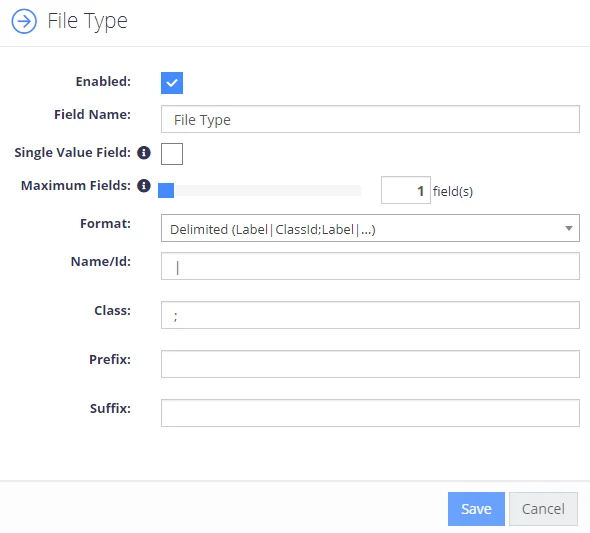The height and width of the screenshot is (533, 590).
Task: Click the 'Class:' label
Action: [x=113, y=311]
